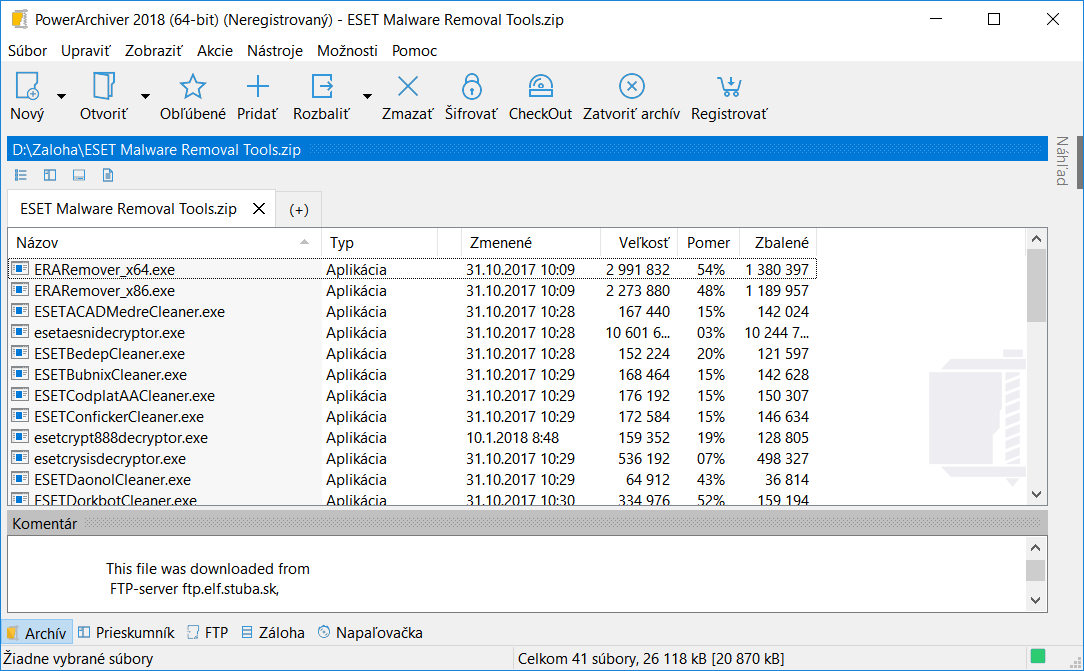
Task: Switch to the Prieskumník tab
Action: [x=126, y=633]
